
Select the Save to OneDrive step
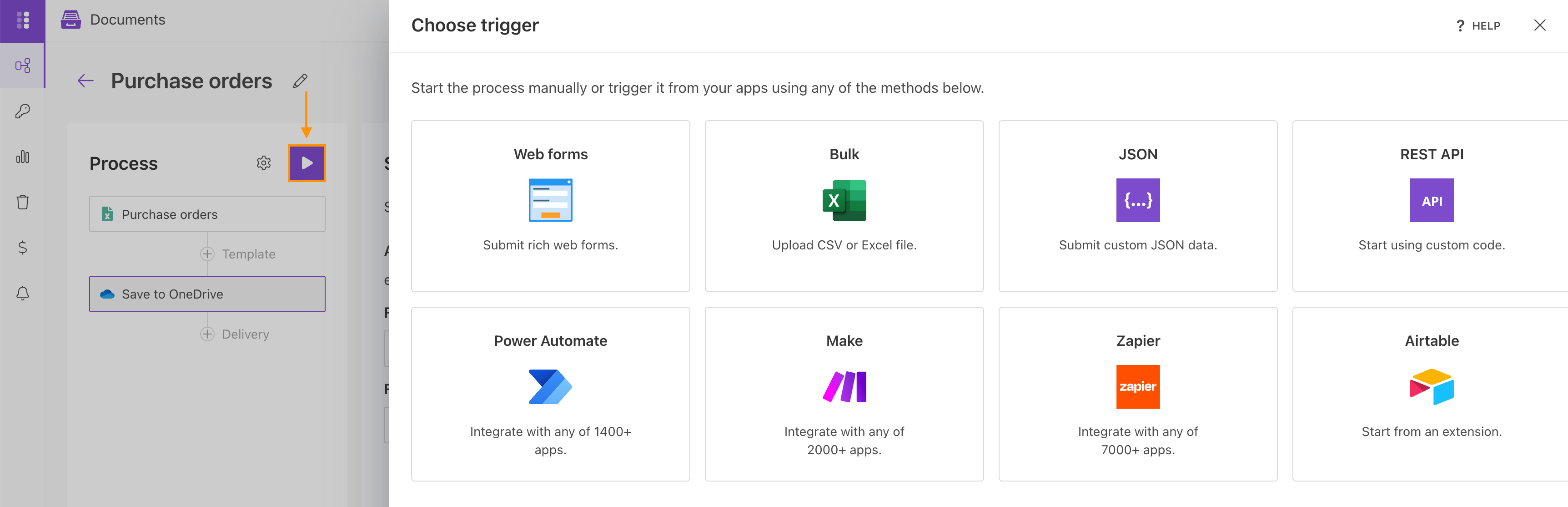[207, 294]
